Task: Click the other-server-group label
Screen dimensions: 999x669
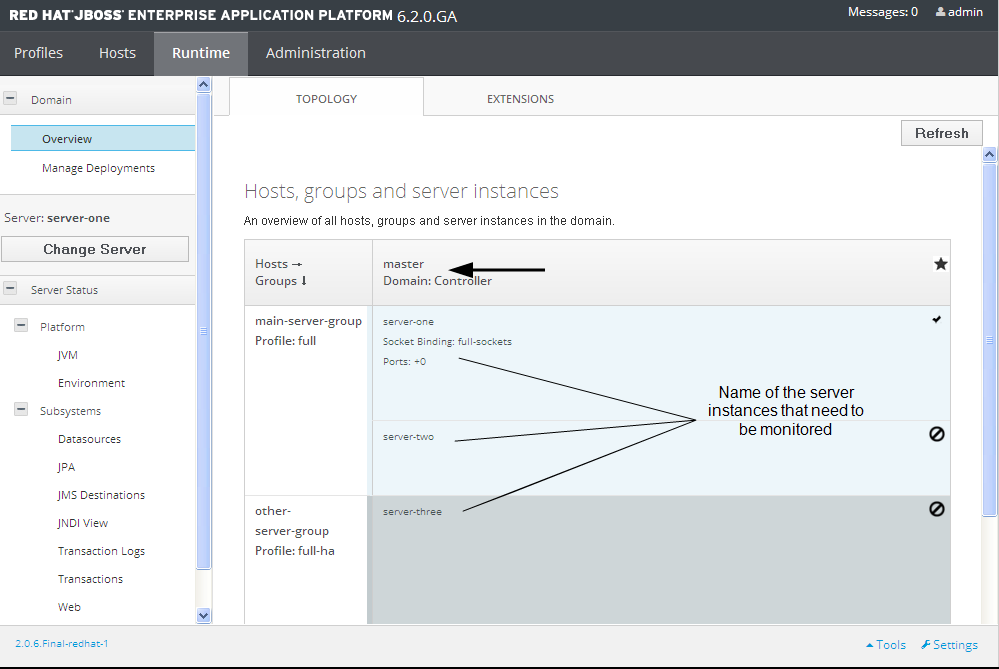Action: (x=292, y=521)
